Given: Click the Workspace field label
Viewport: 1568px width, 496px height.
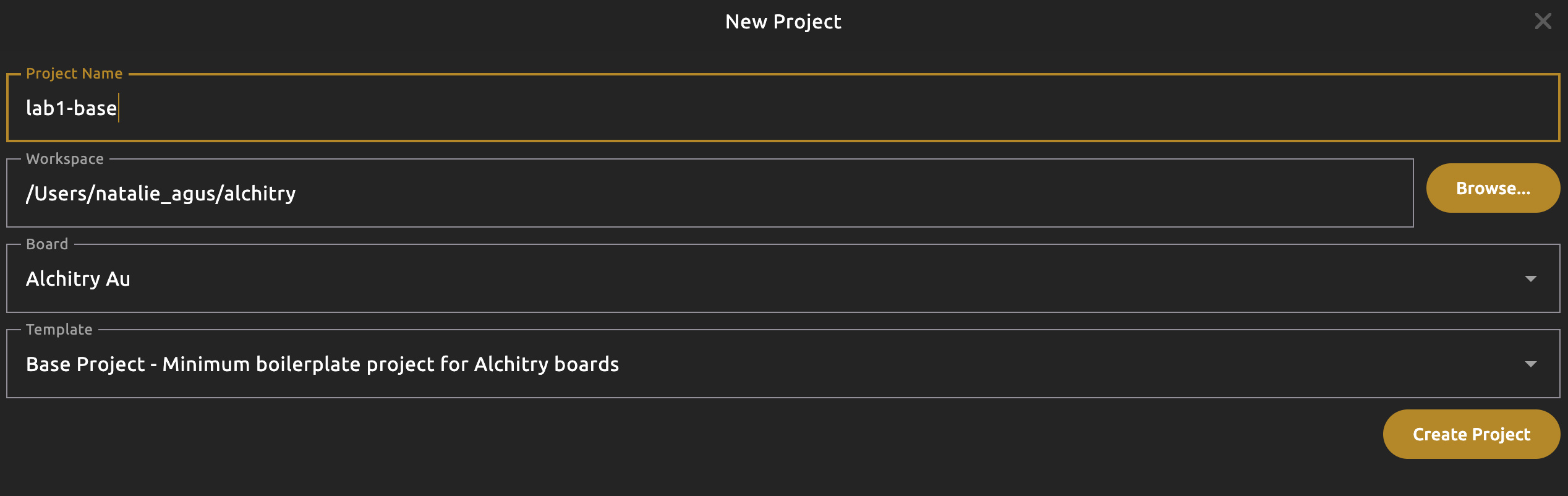Looking at the screenshot, I should point(65,159).
